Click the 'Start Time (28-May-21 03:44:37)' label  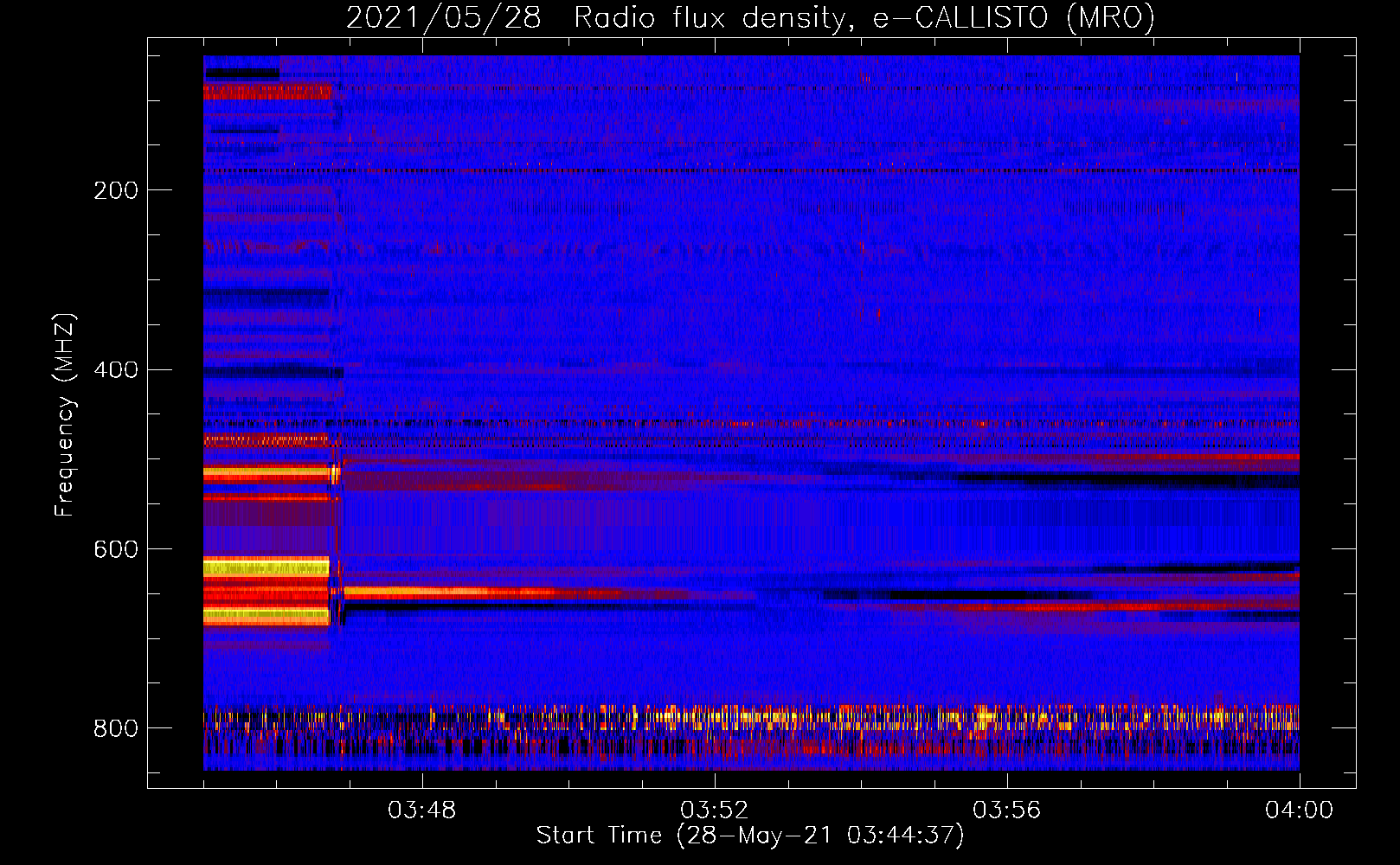coord(750,836)
